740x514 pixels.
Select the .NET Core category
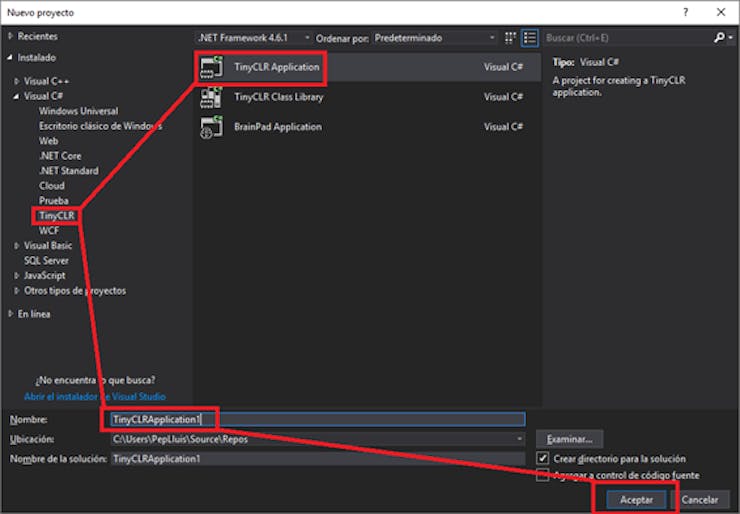(x=60, y=156)
